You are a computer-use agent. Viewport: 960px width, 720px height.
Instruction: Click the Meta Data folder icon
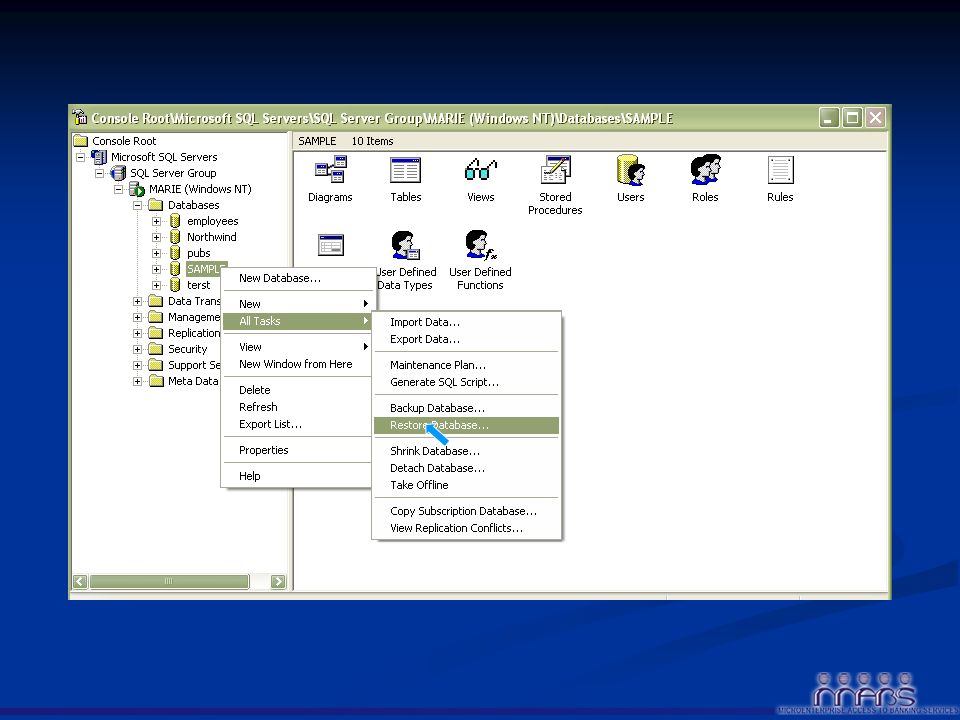click(156, 381)
